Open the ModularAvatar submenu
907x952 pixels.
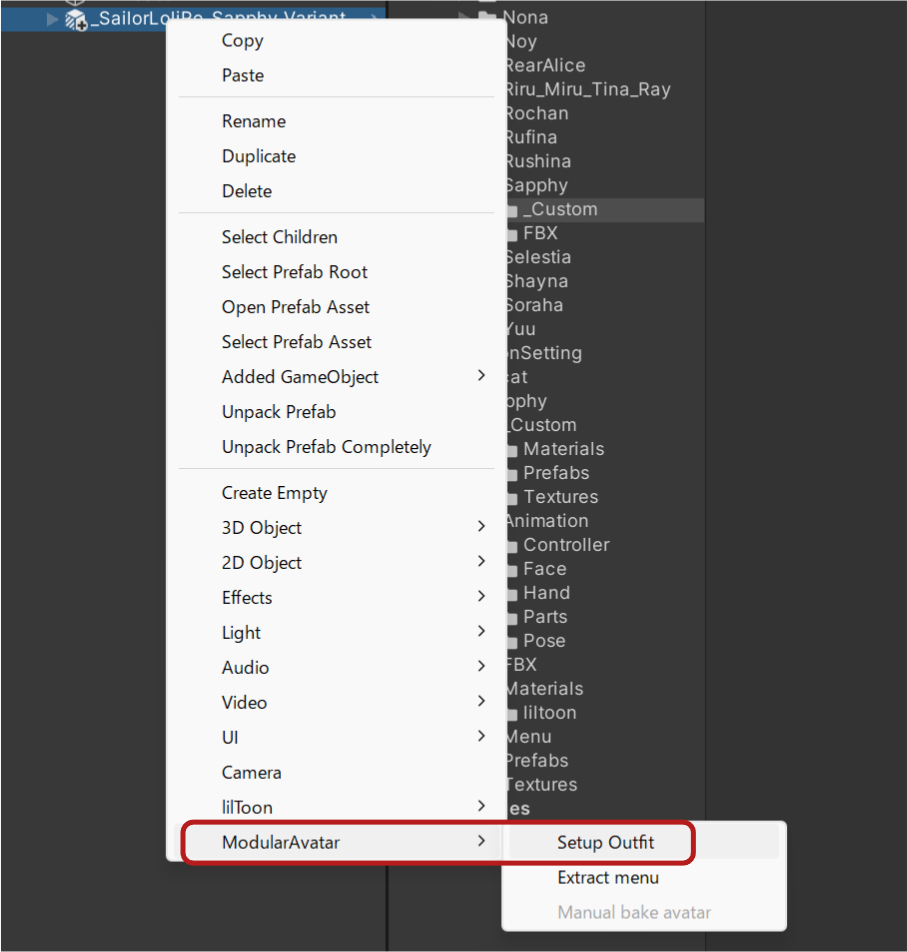(337, 842)
